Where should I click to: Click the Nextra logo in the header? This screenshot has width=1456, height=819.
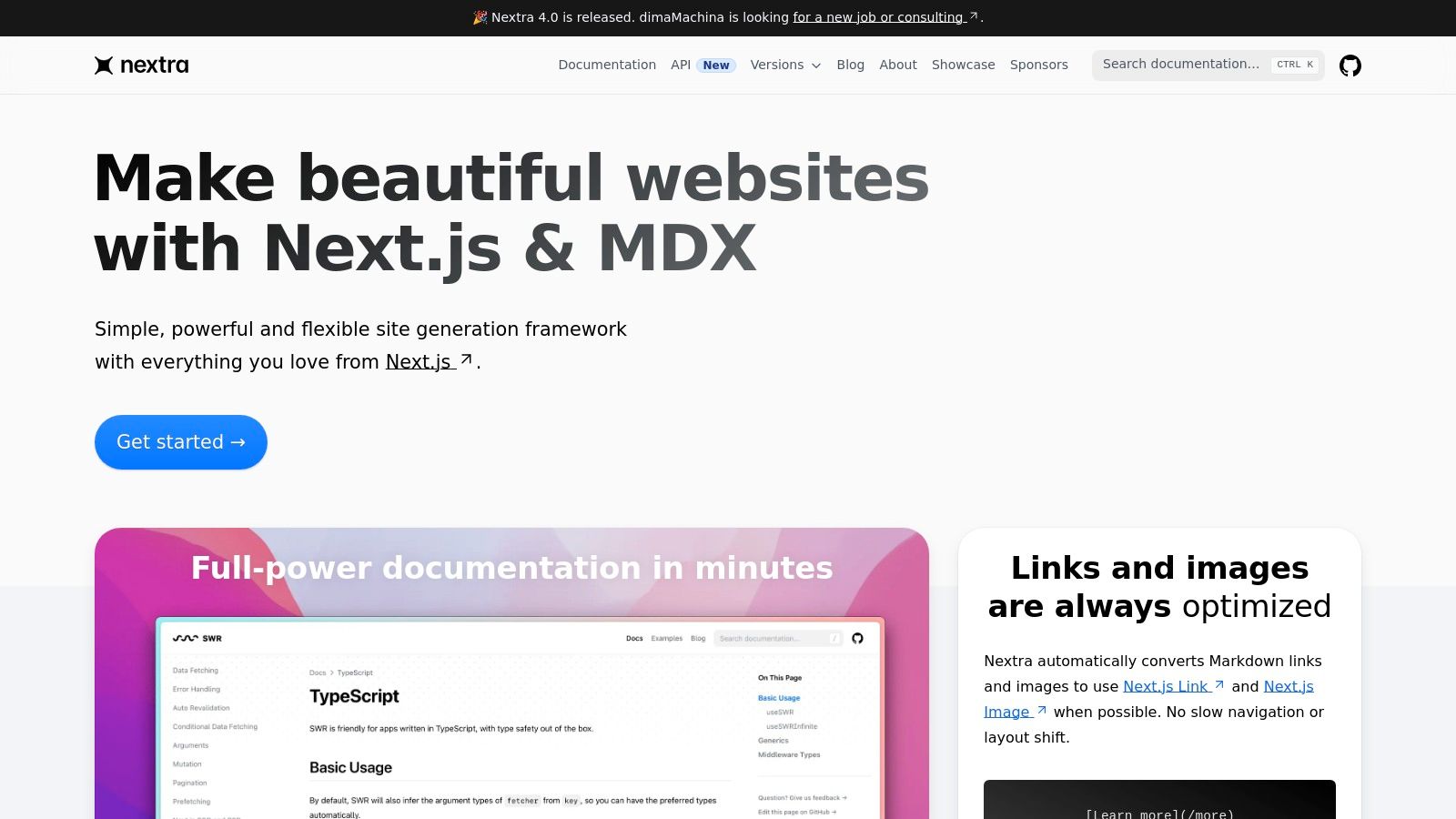[142, 65]
